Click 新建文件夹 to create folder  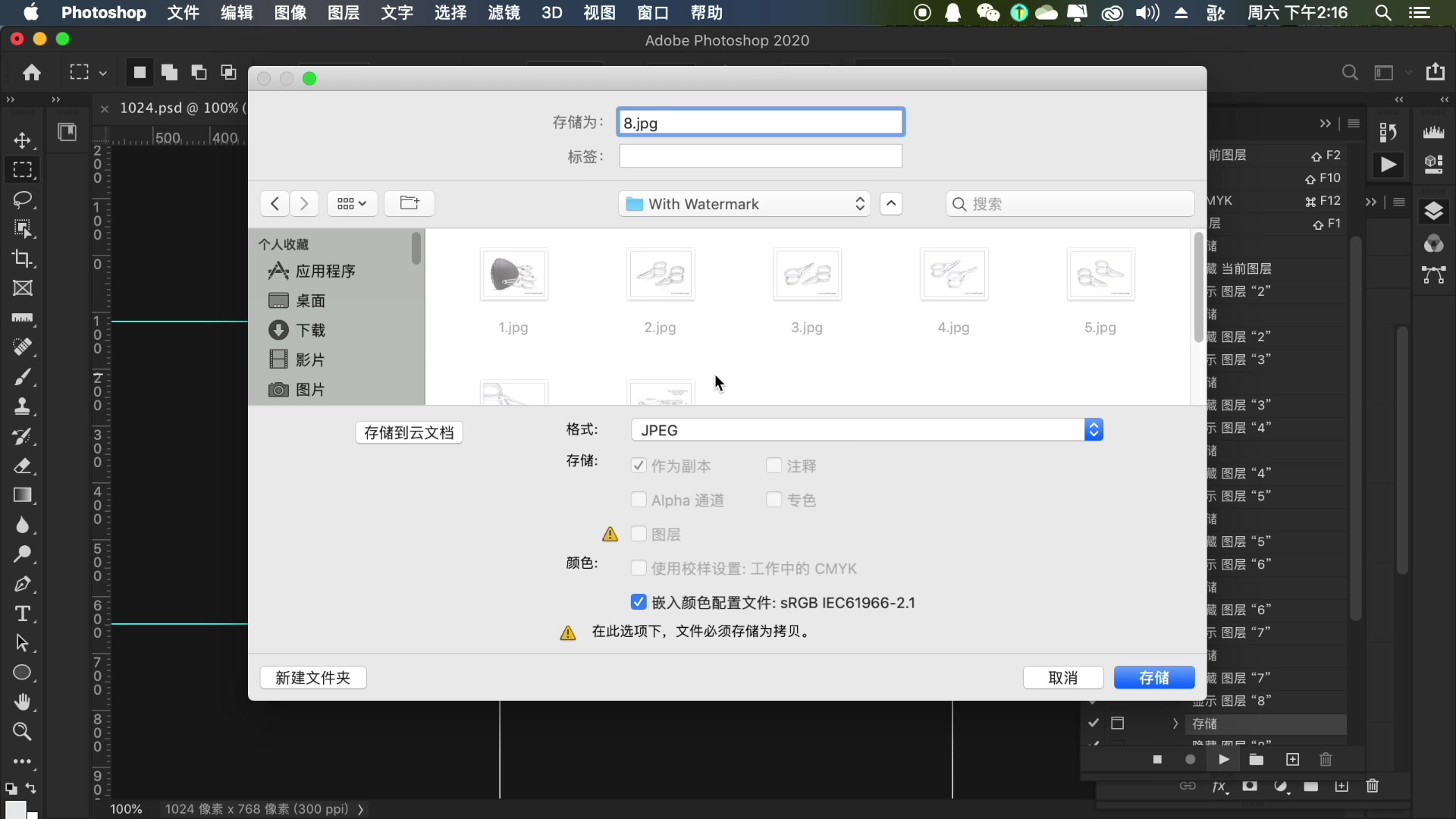pos(313,677)
